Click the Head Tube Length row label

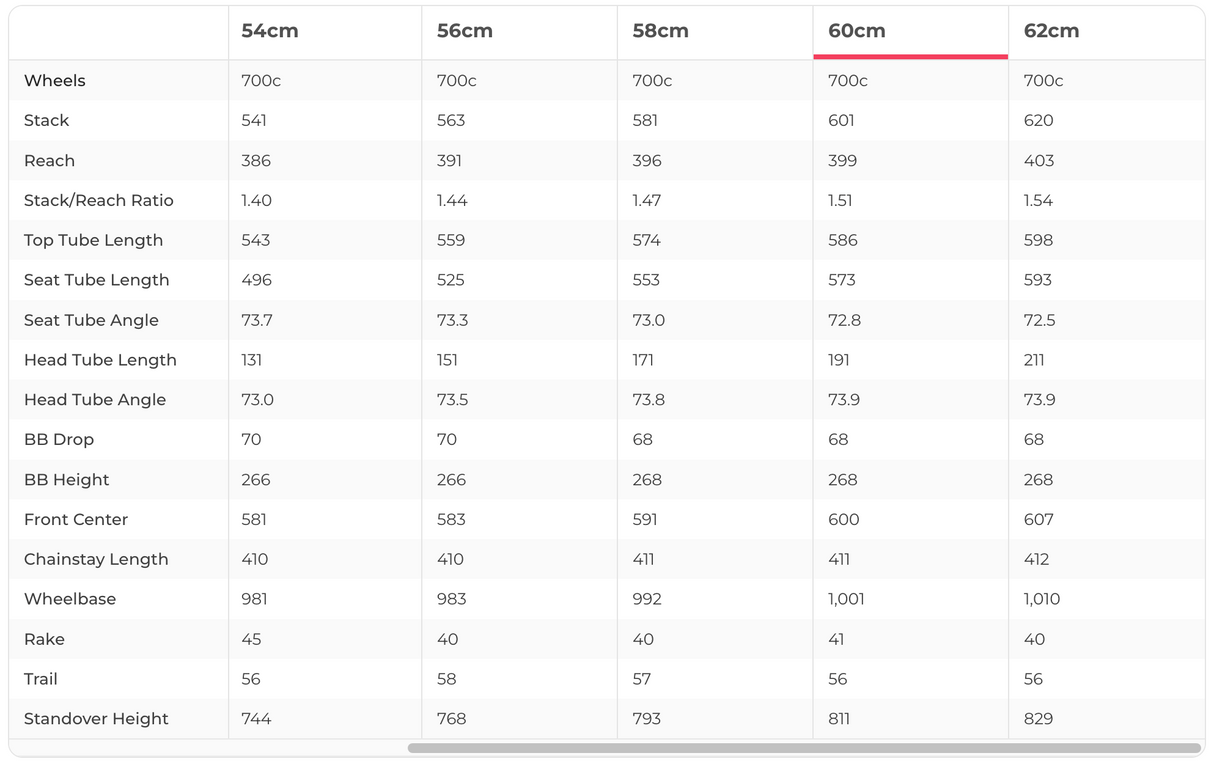[100, 360]
